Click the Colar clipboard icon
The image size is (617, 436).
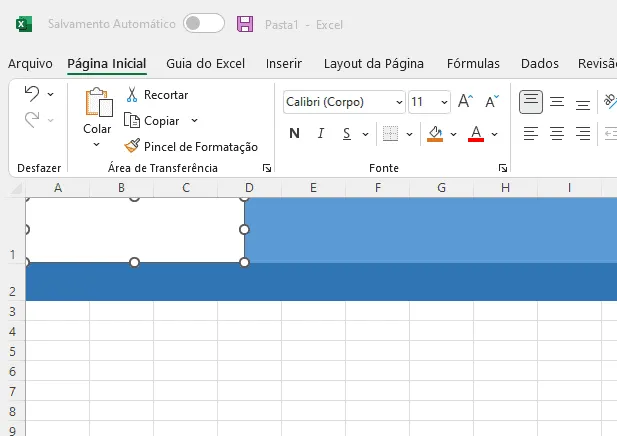click(x=98, y=102)
